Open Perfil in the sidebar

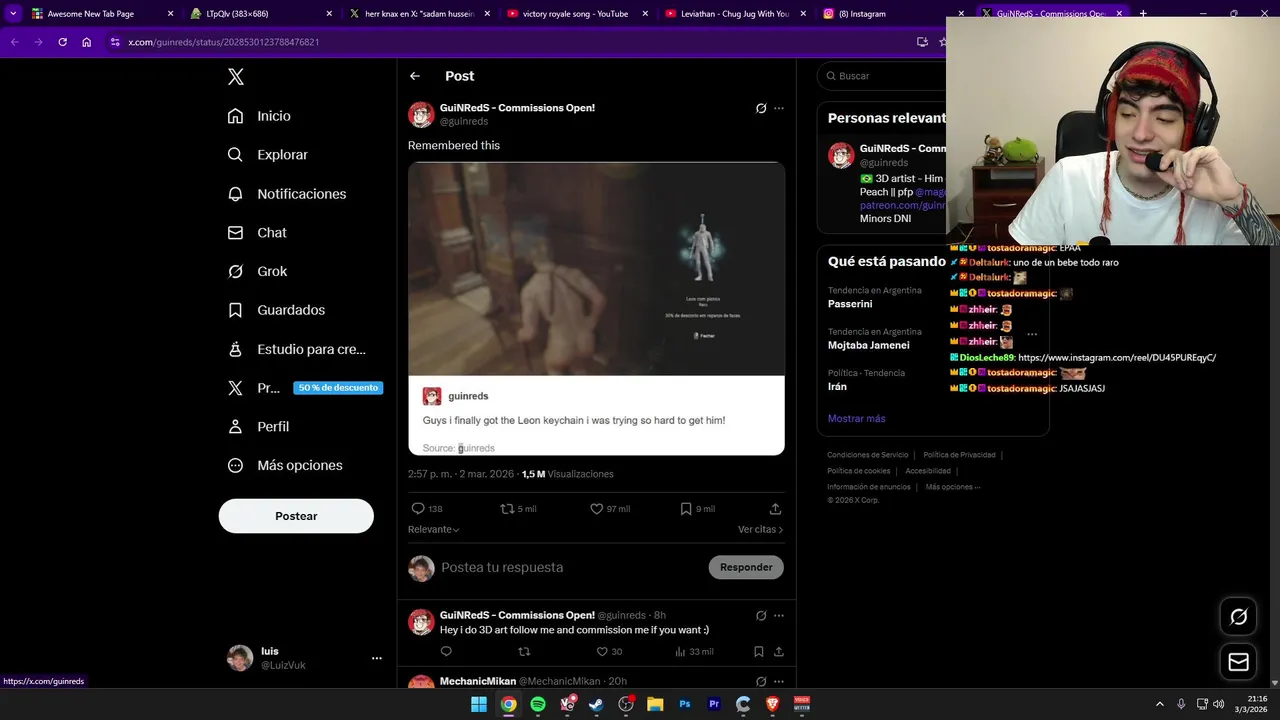pos(258,427)
